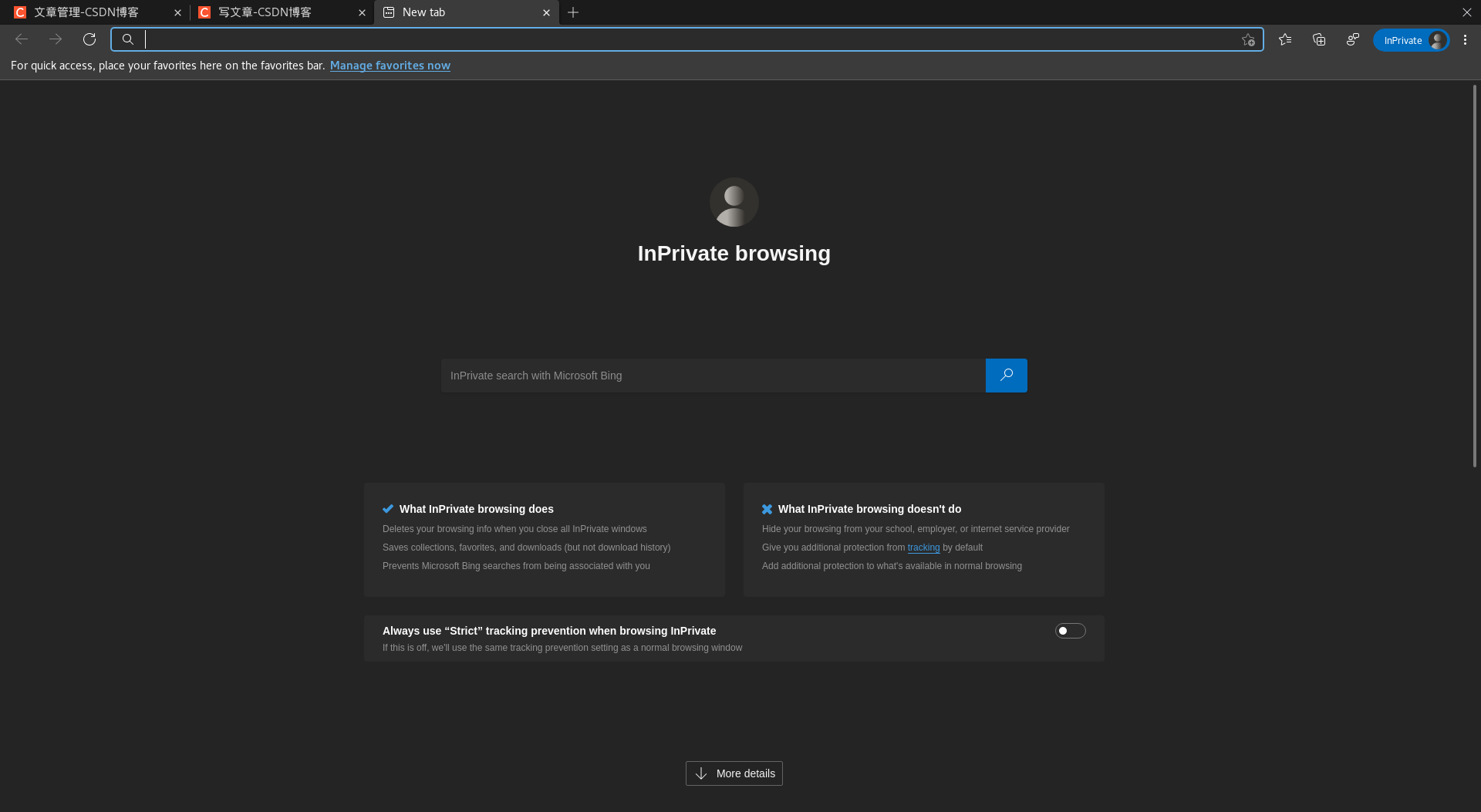Screen dimensions: 1481x812
Task: Switch to the 文章管理-CSDN博客 tab
Action: pyautogui.click(x=89, y=12)
